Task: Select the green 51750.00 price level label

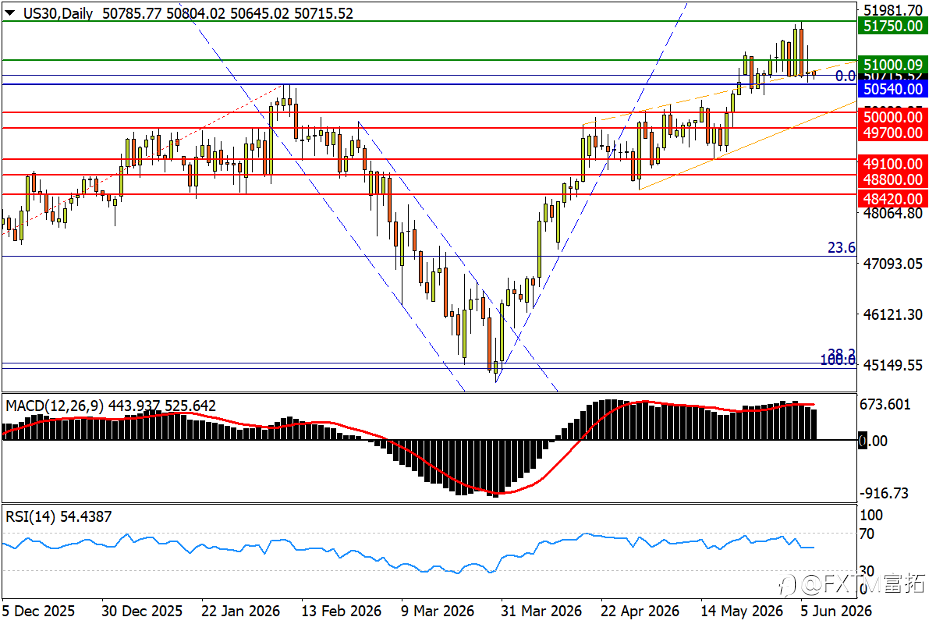Action: tap(892, 26)
